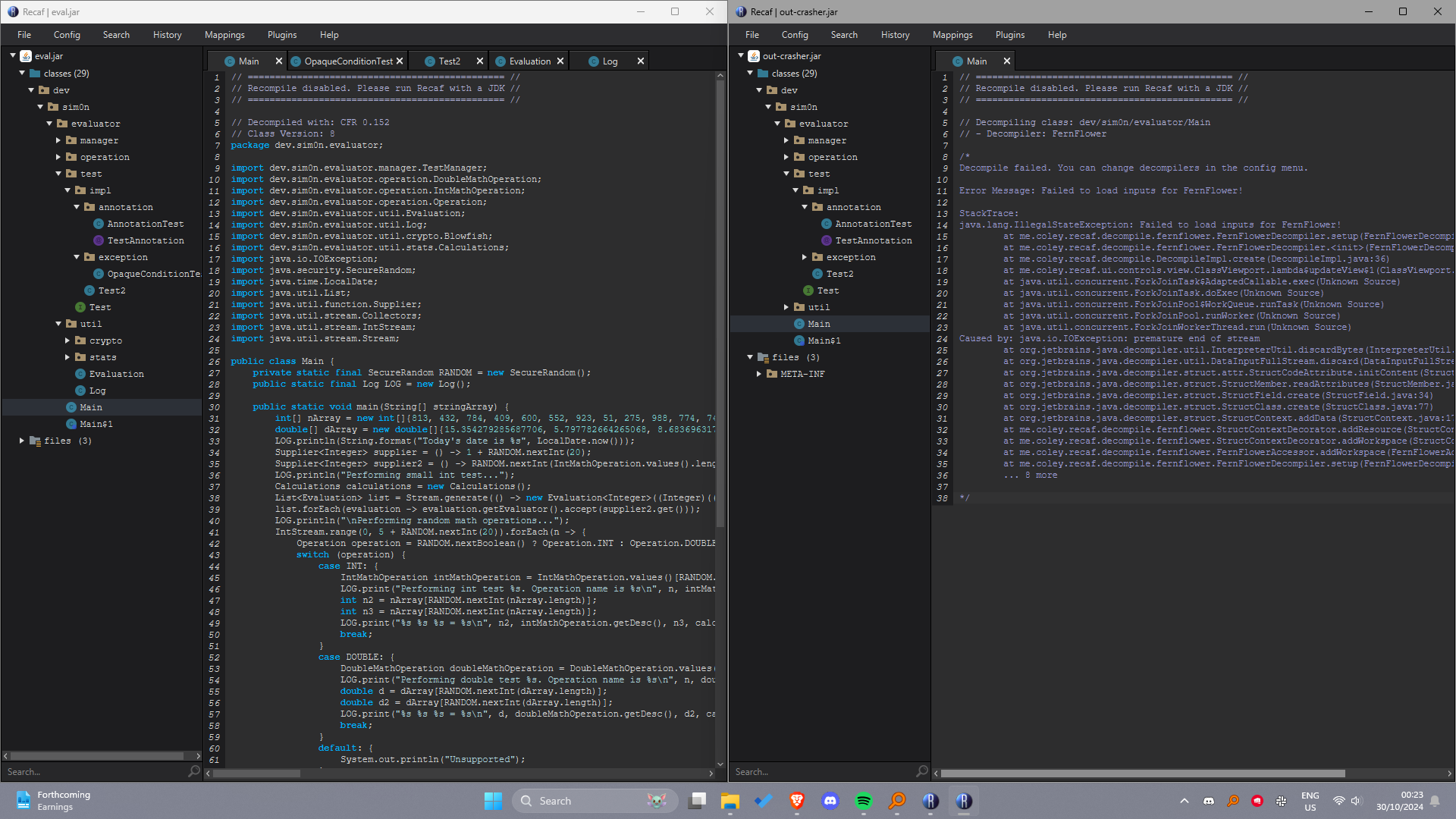
Task: Close the Evaluation tab
Action: point(560,61)
